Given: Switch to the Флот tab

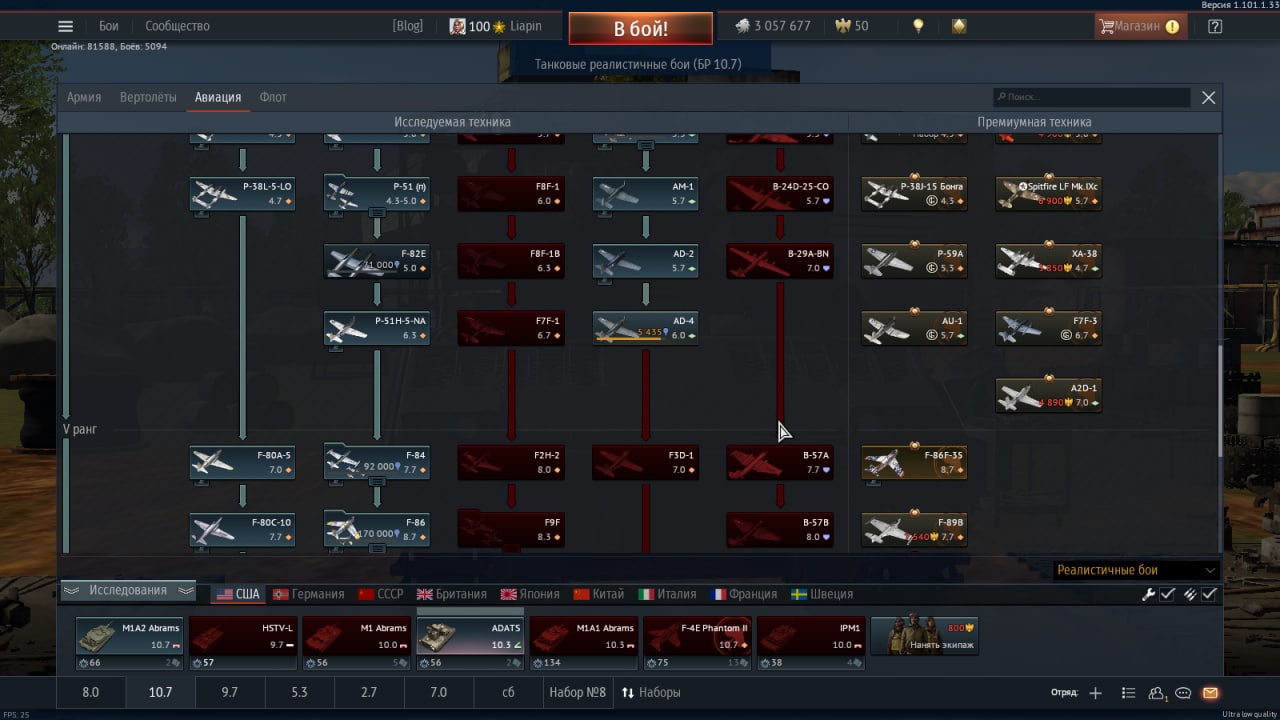Looking at the screenshot, I should 273,97.
